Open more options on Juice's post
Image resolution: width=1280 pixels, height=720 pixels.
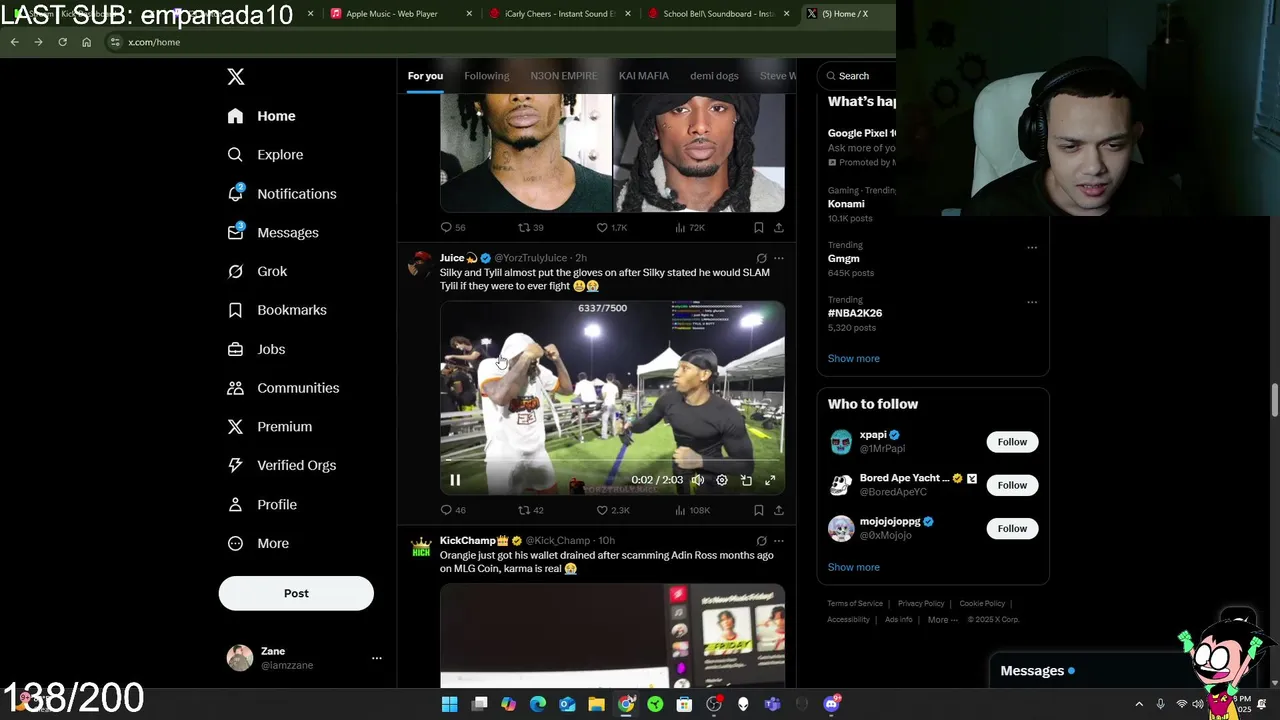(x=779, y=258)
